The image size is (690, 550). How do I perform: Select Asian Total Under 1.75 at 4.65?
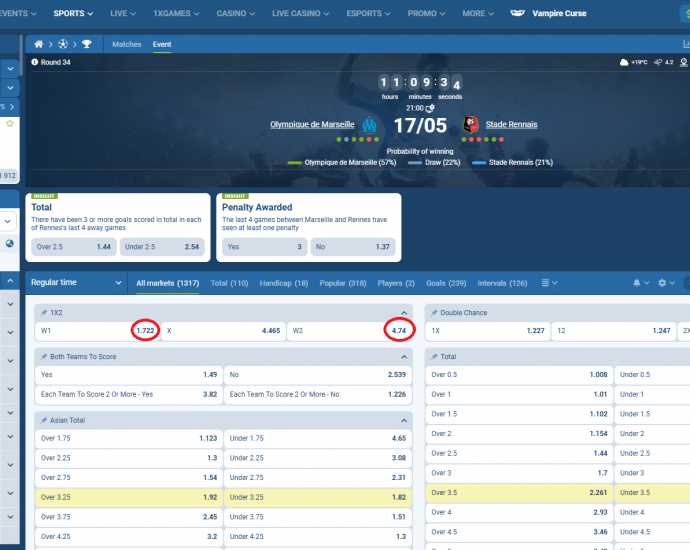[318, 438]
